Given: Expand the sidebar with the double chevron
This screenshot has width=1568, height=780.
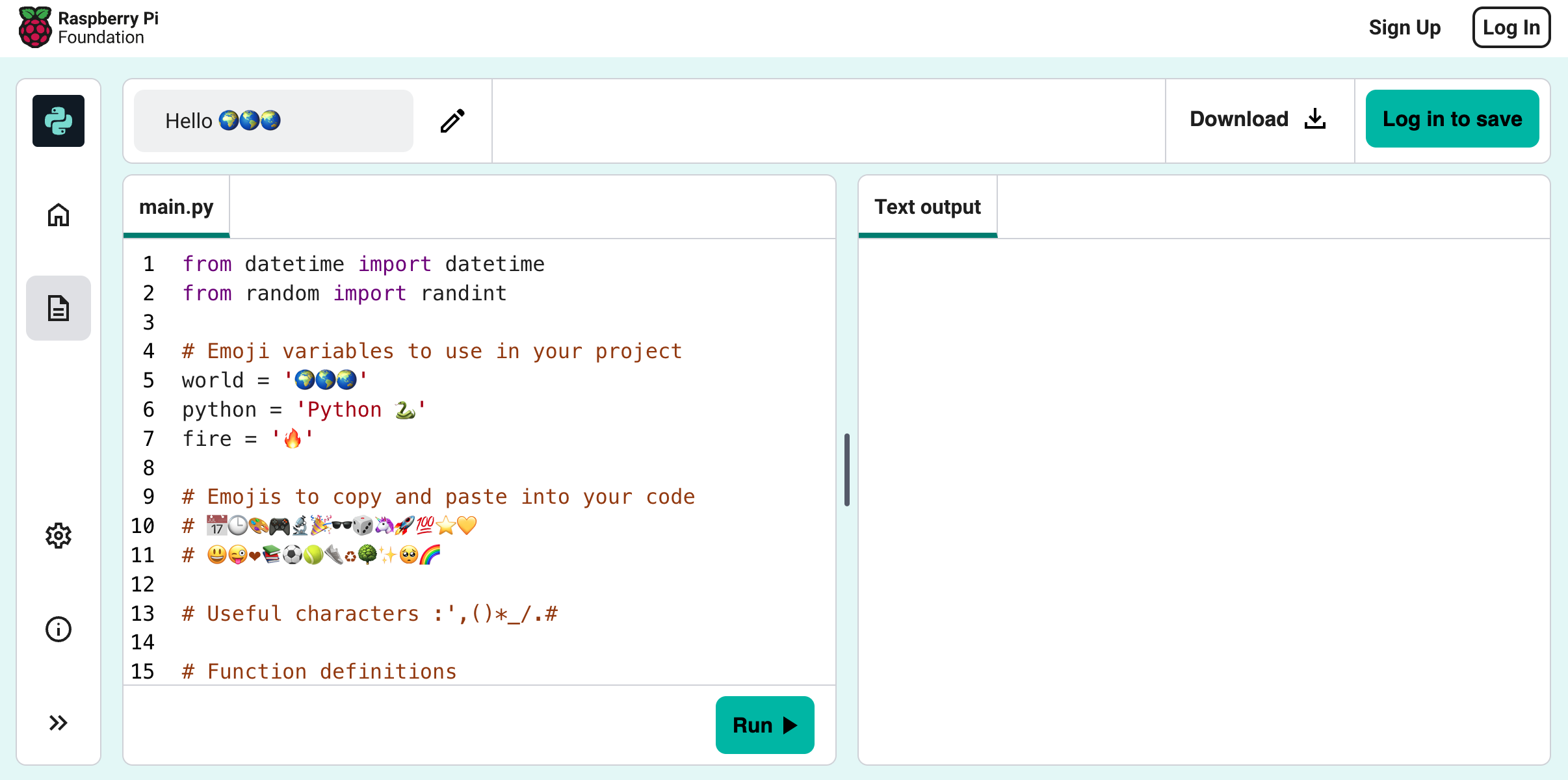Looking at the screenshot, I should 58,721.
